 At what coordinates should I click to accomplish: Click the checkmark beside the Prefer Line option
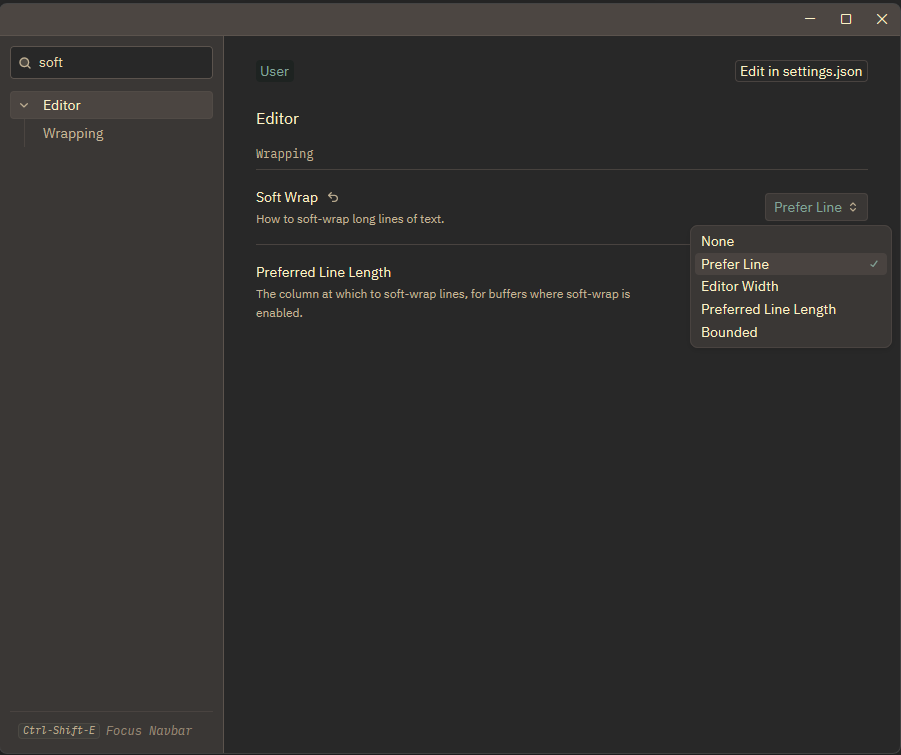pos(874,264)
